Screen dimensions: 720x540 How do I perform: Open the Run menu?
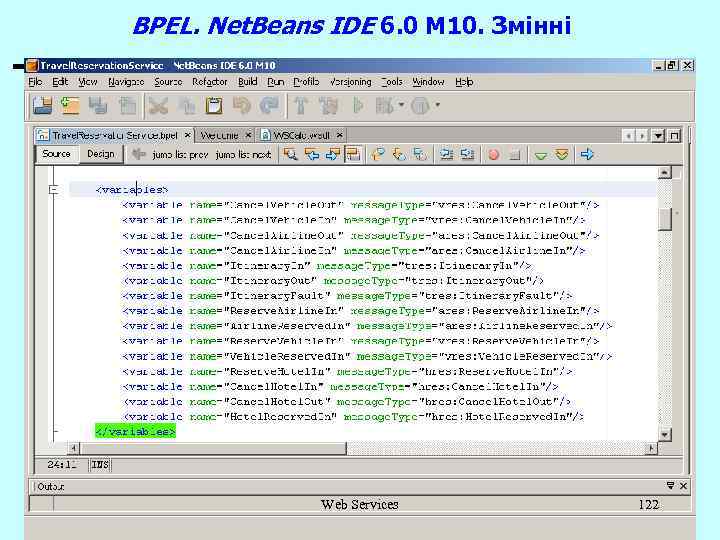(276, 82)
